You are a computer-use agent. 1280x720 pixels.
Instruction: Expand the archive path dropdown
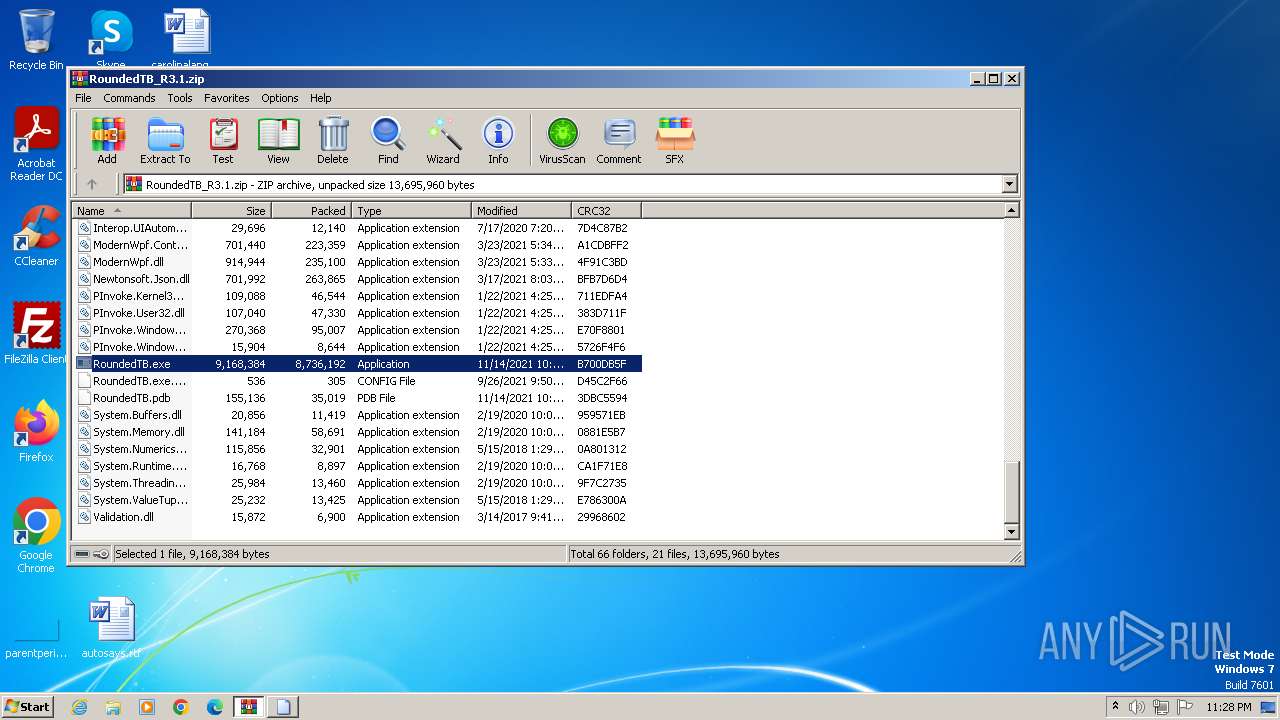(x=1009, y=184)
